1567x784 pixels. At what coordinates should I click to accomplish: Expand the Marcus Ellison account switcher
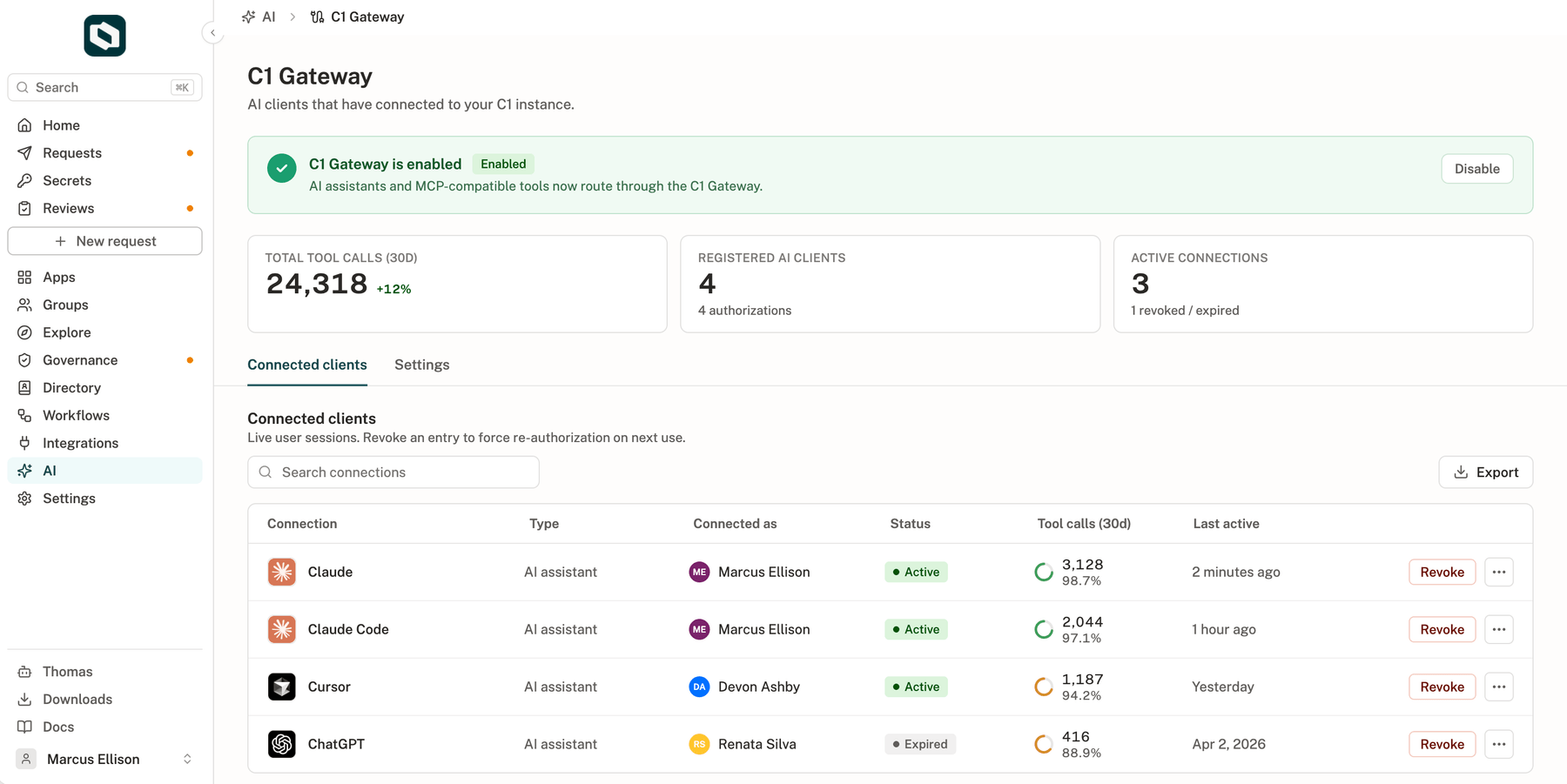[104, 760]
